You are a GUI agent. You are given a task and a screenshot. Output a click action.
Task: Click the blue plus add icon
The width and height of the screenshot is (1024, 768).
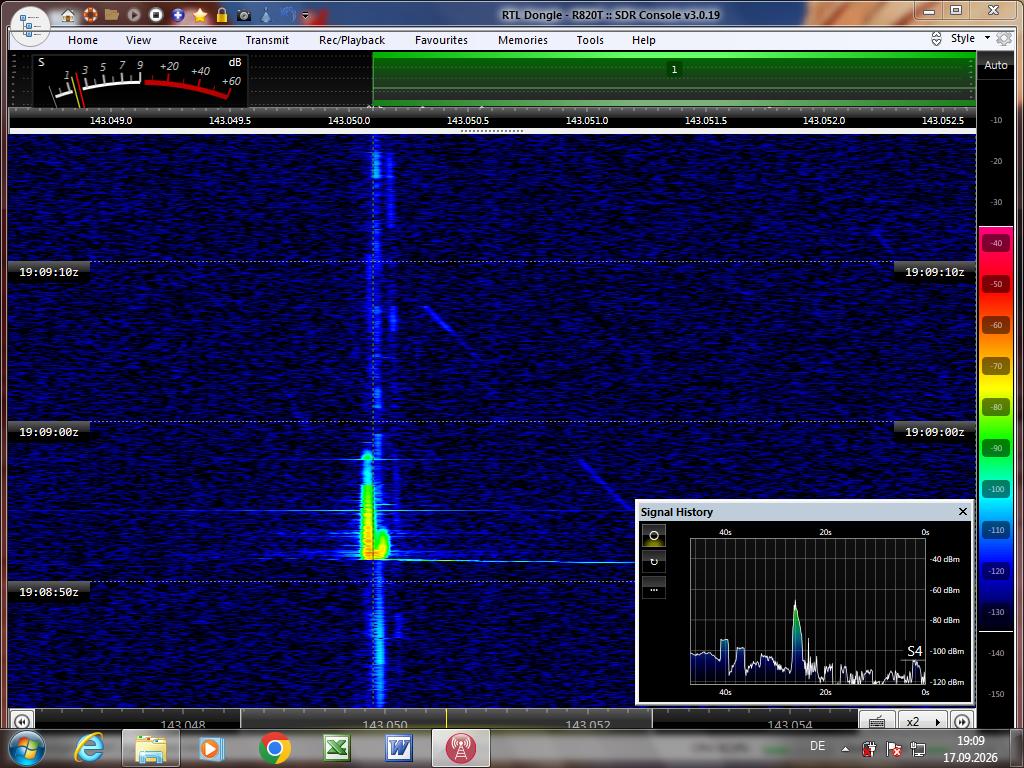178,14
